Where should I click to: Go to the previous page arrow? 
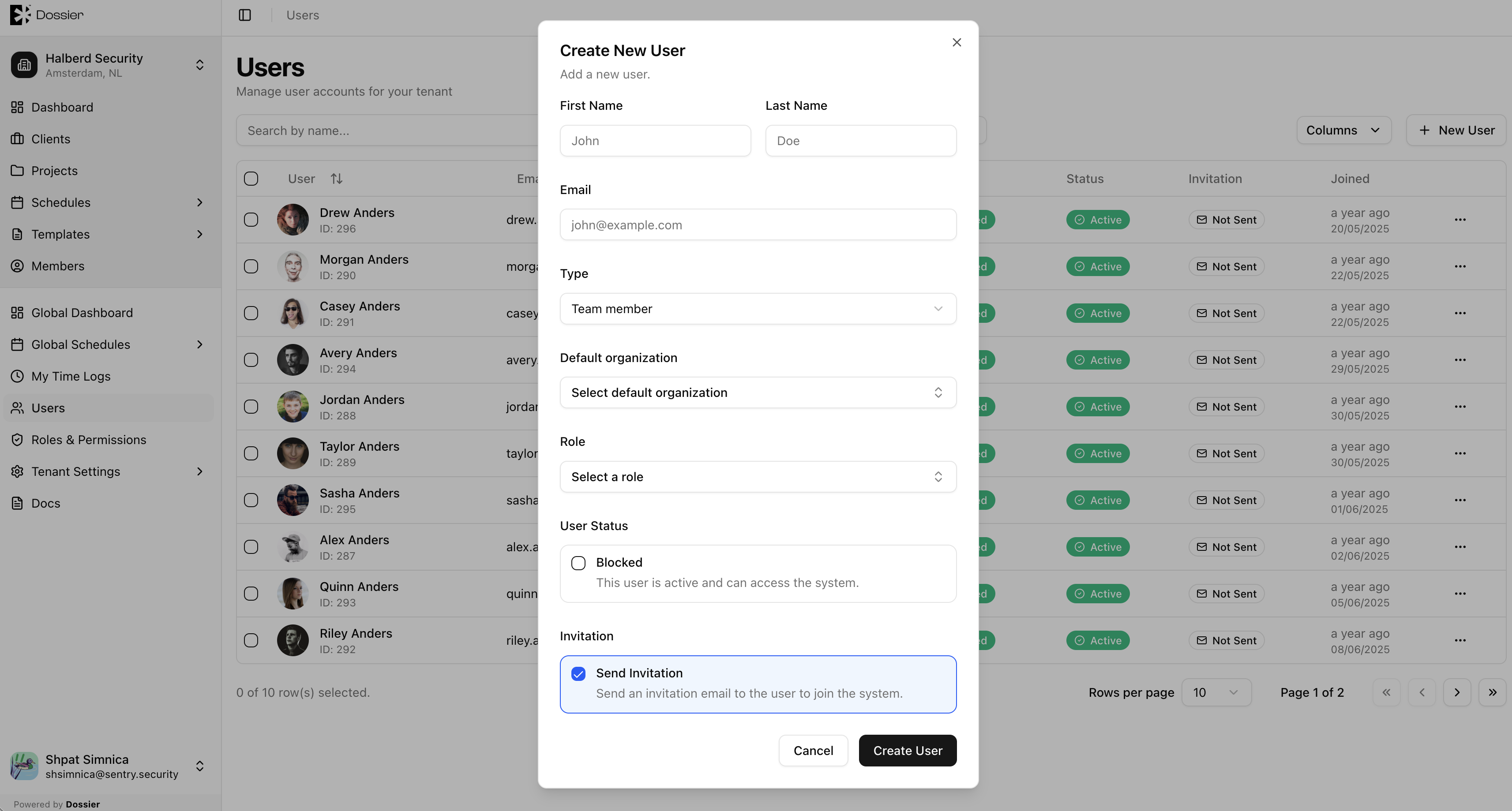1422,692
